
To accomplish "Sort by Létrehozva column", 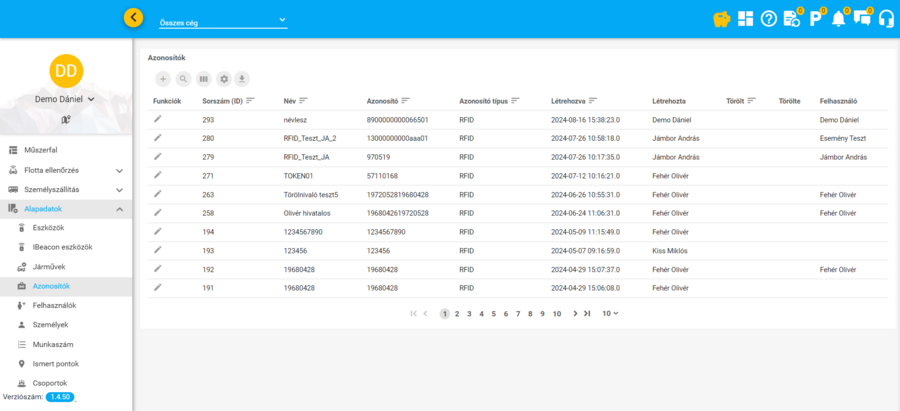I will pos(593,100).
